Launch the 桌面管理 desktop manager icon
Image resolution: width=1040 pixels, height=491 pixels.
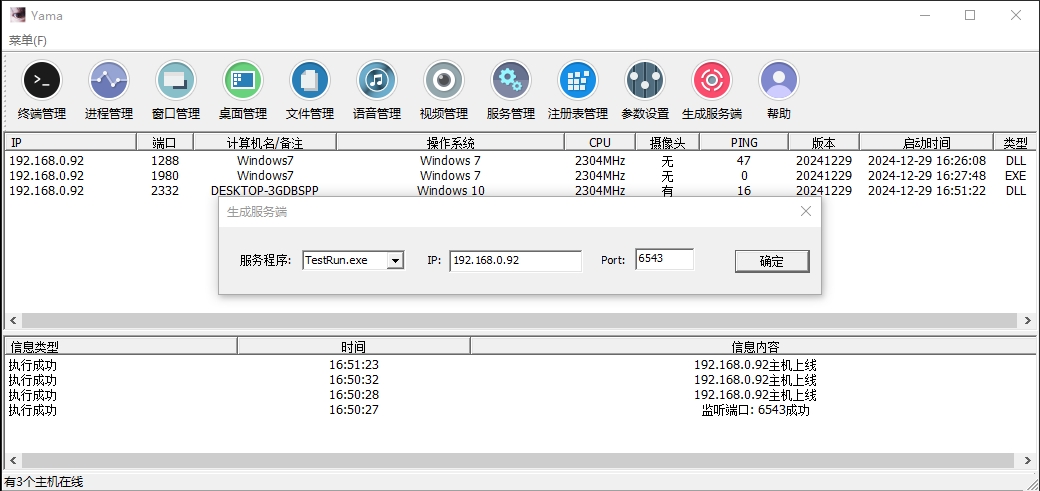[x=243, y=80]
